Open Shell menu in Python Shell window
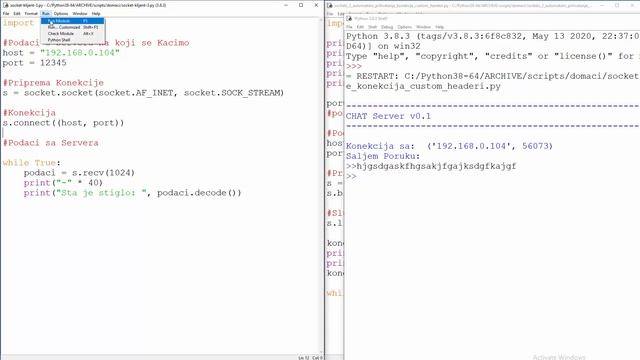 [x=372, y=27]
